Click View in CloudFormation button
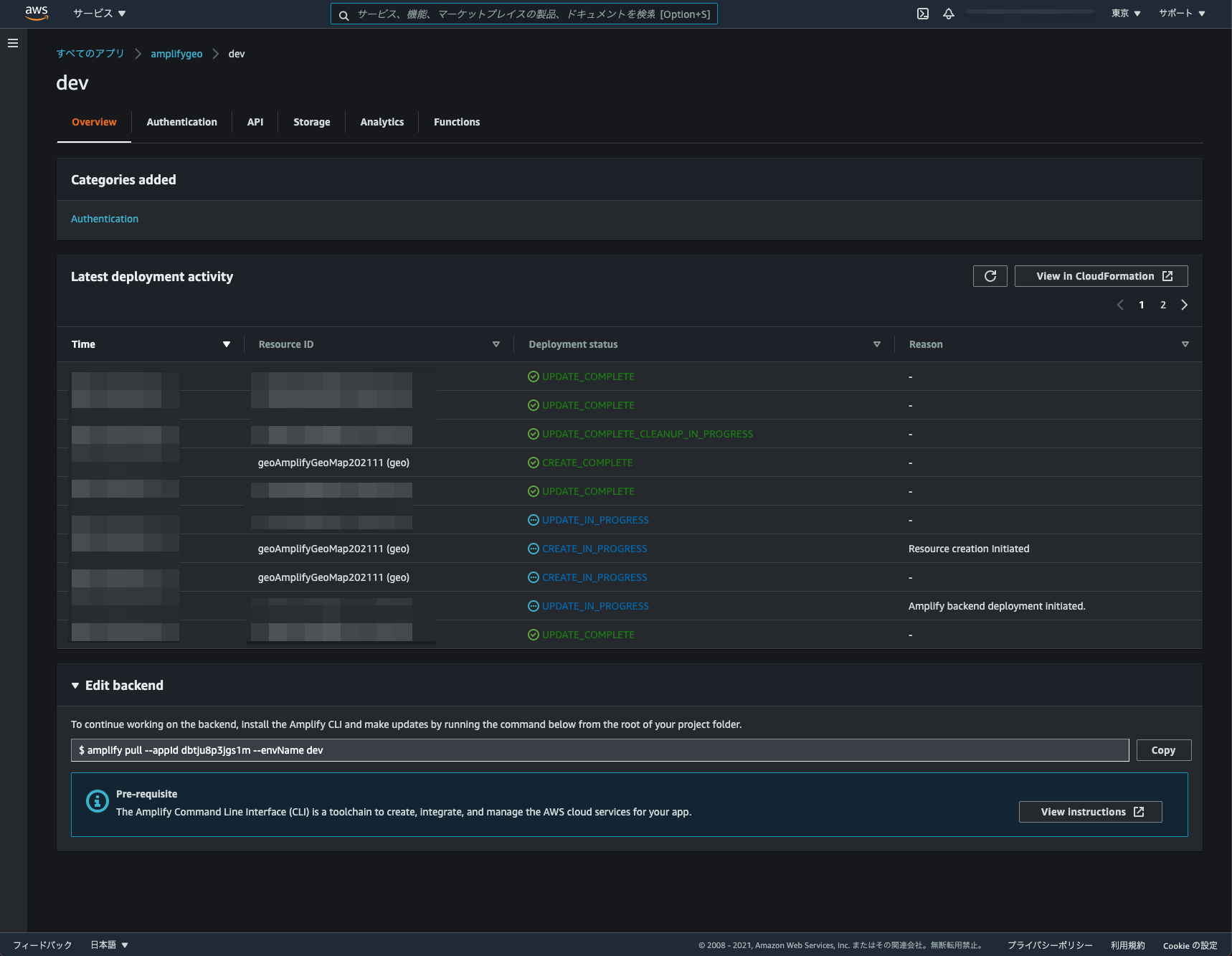Viewport: 1232px width, 956px height. (x=1101, y=276)
